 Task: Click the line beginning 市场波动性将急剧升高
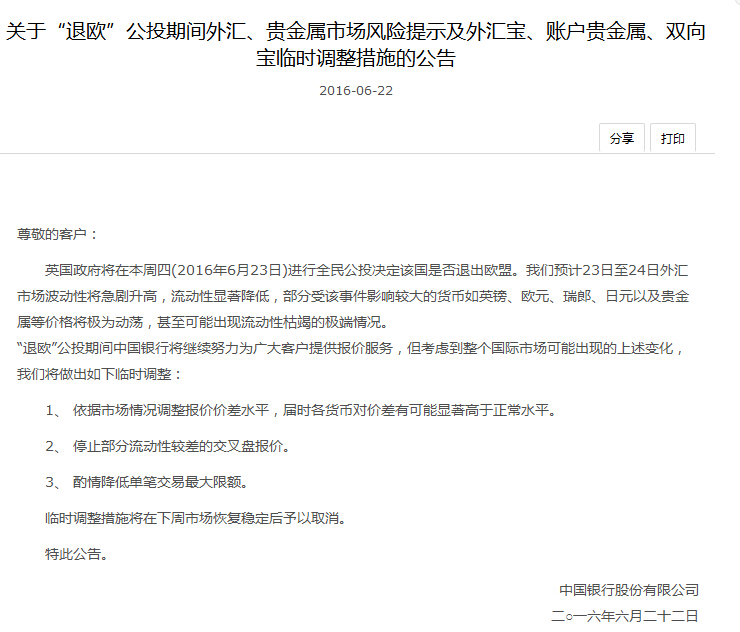click(353, 296)
